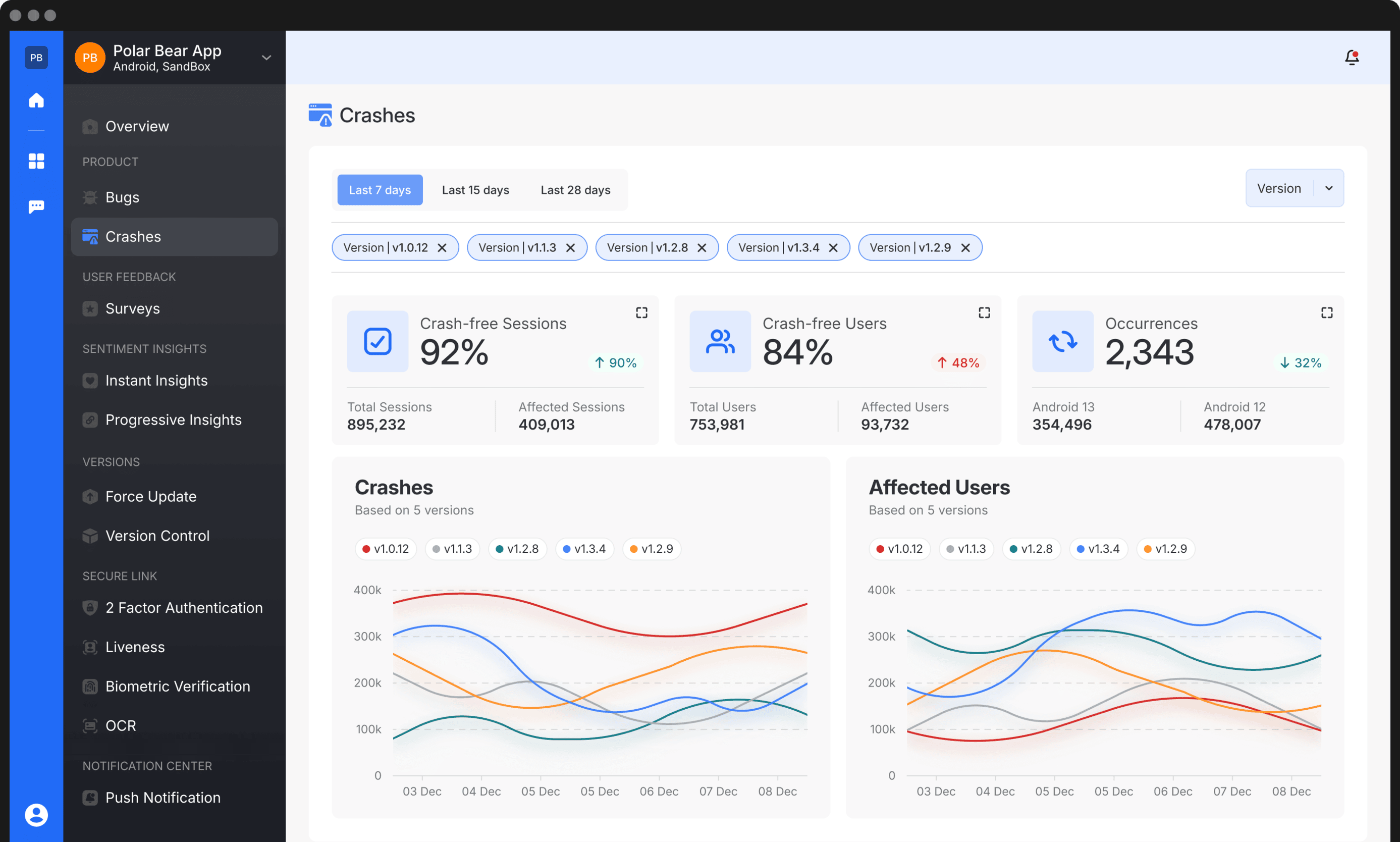Expand the Crash-free Users card to fullscreen
This screenshot has width=1400, height=842.
pos(984,312)
